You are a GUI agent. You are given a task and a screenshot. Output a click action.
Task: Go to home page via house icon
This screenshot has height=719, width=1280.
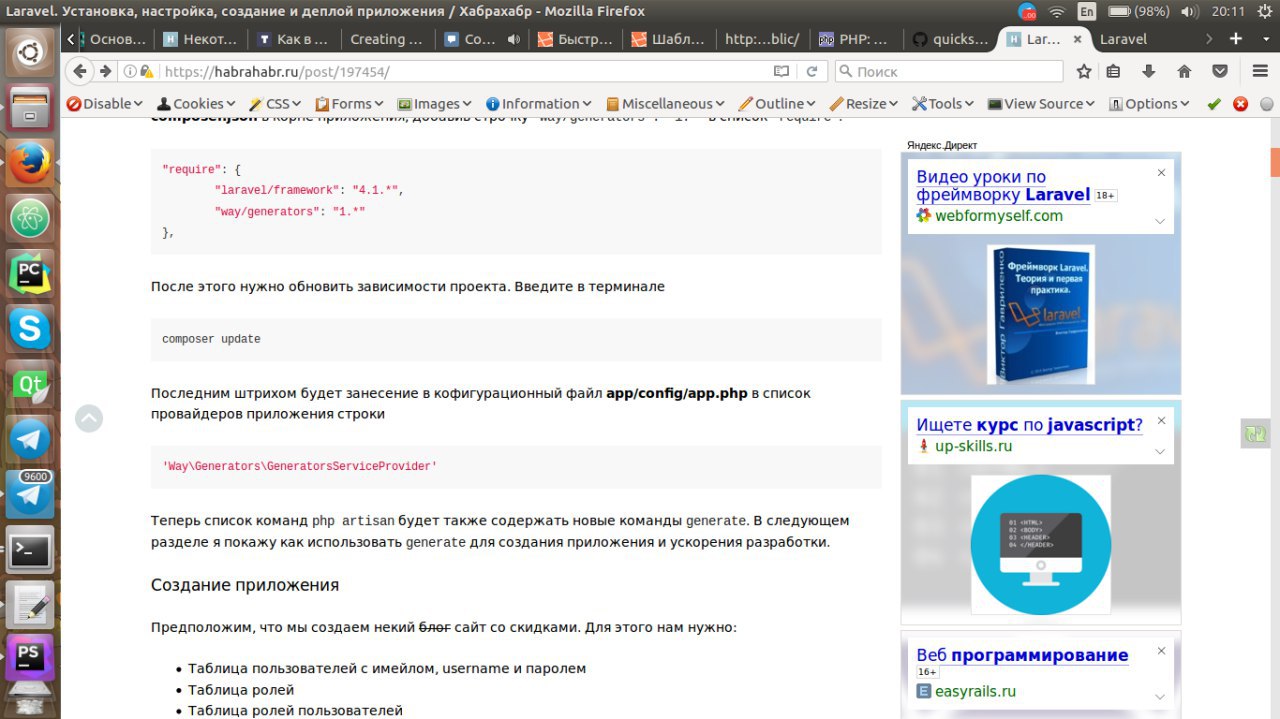[x=1184, y=71]
